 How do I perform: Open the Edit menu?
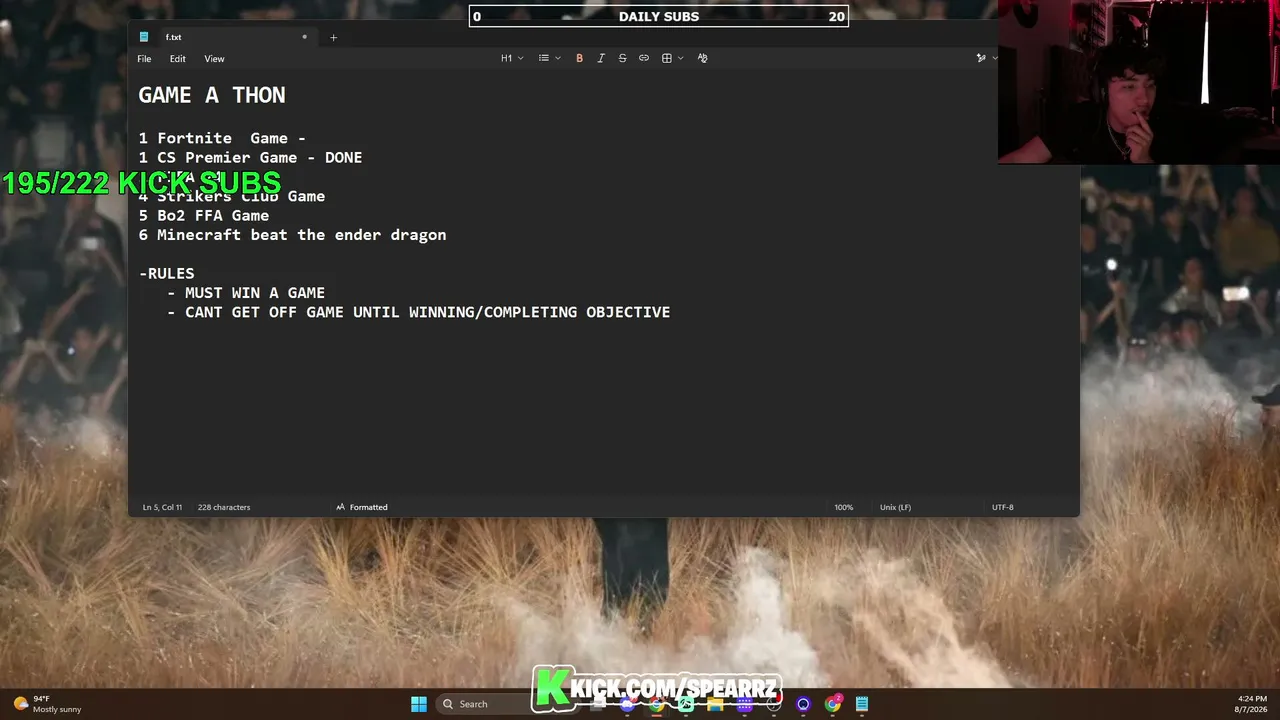pyautogui.click(x=177, y=59)
